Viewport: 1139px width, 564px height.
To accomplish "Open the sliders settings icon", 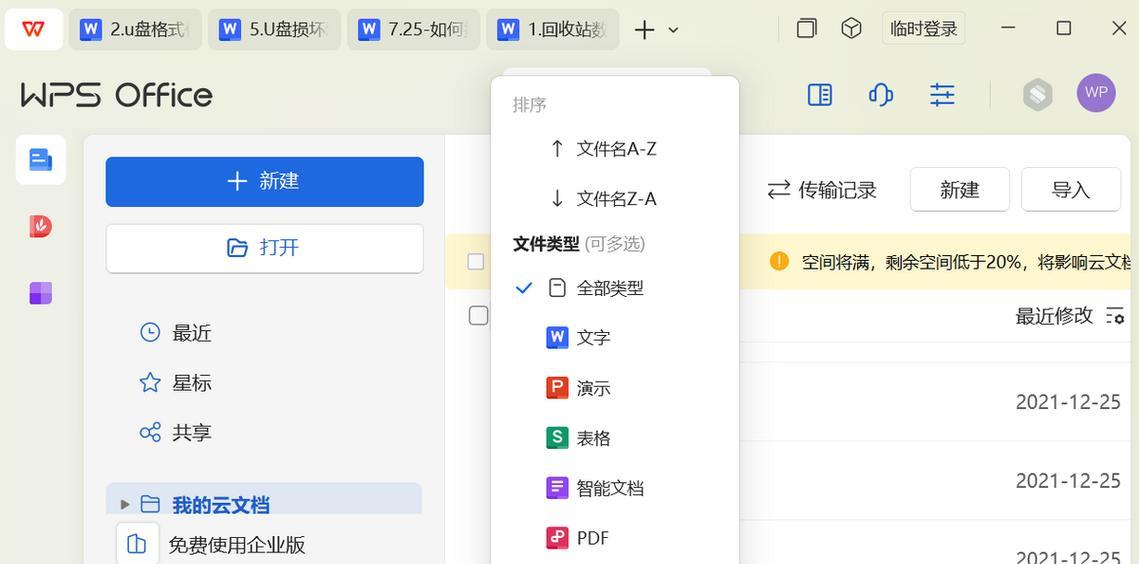I will 942,94.
